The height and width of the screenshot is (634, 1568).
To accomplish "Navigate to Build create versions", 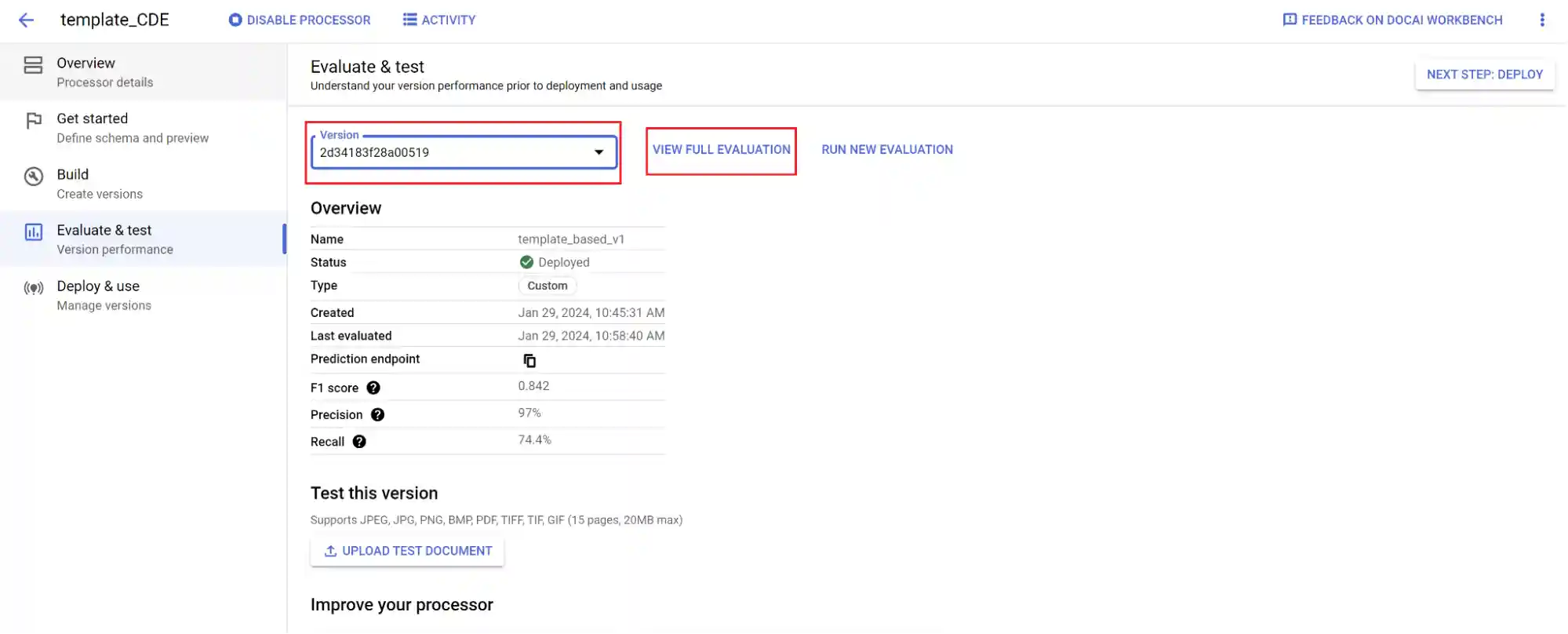I will (x=99, y=184).
